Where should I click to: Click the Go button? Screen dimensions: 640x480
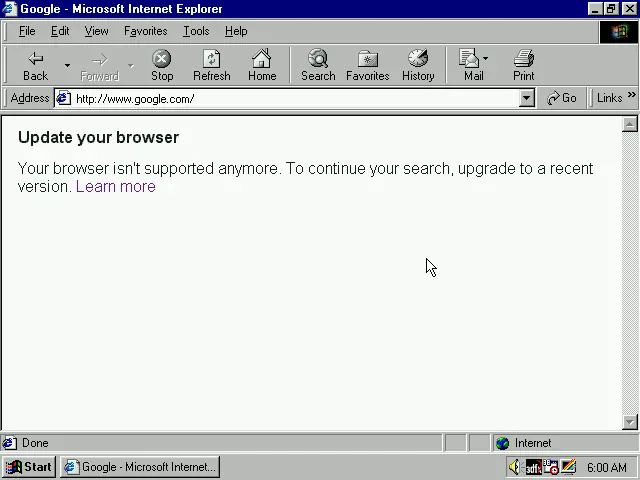pos(562,98)
